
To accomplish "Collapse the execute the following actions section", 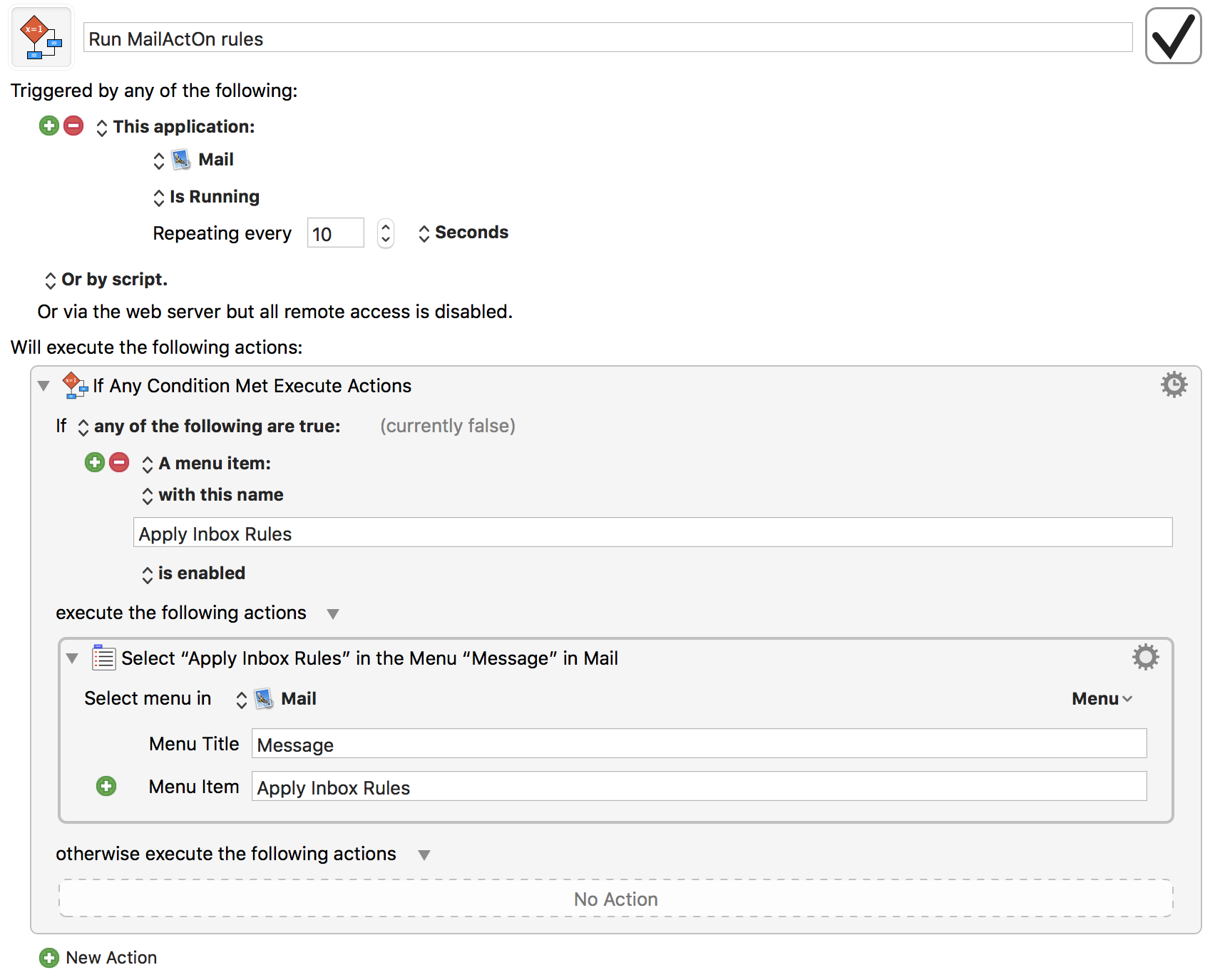I will pos(332,614).
